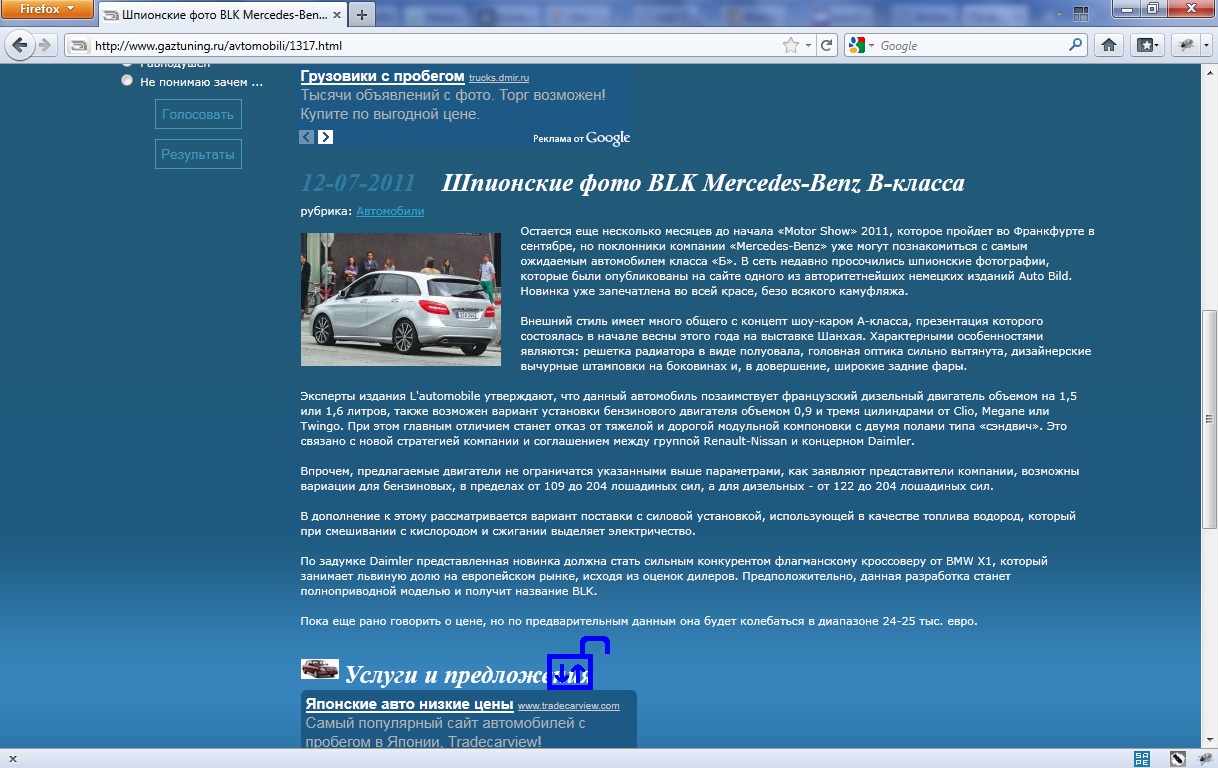Screen dimensions: 1218x768
Task: Open the www.tradecarview.com link
Action: point(569,706)
